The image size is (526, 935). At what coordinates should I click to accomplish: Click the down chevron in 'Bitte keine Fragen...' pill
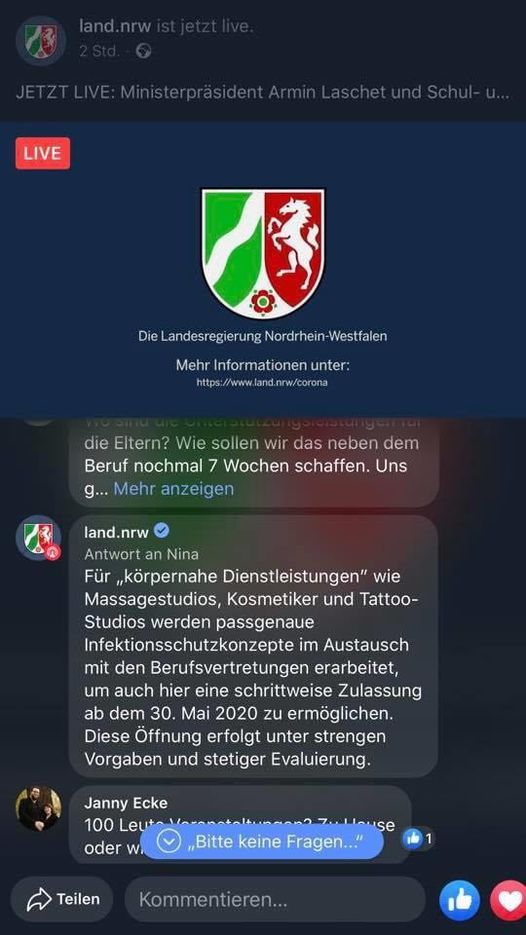tap(169, 841)
